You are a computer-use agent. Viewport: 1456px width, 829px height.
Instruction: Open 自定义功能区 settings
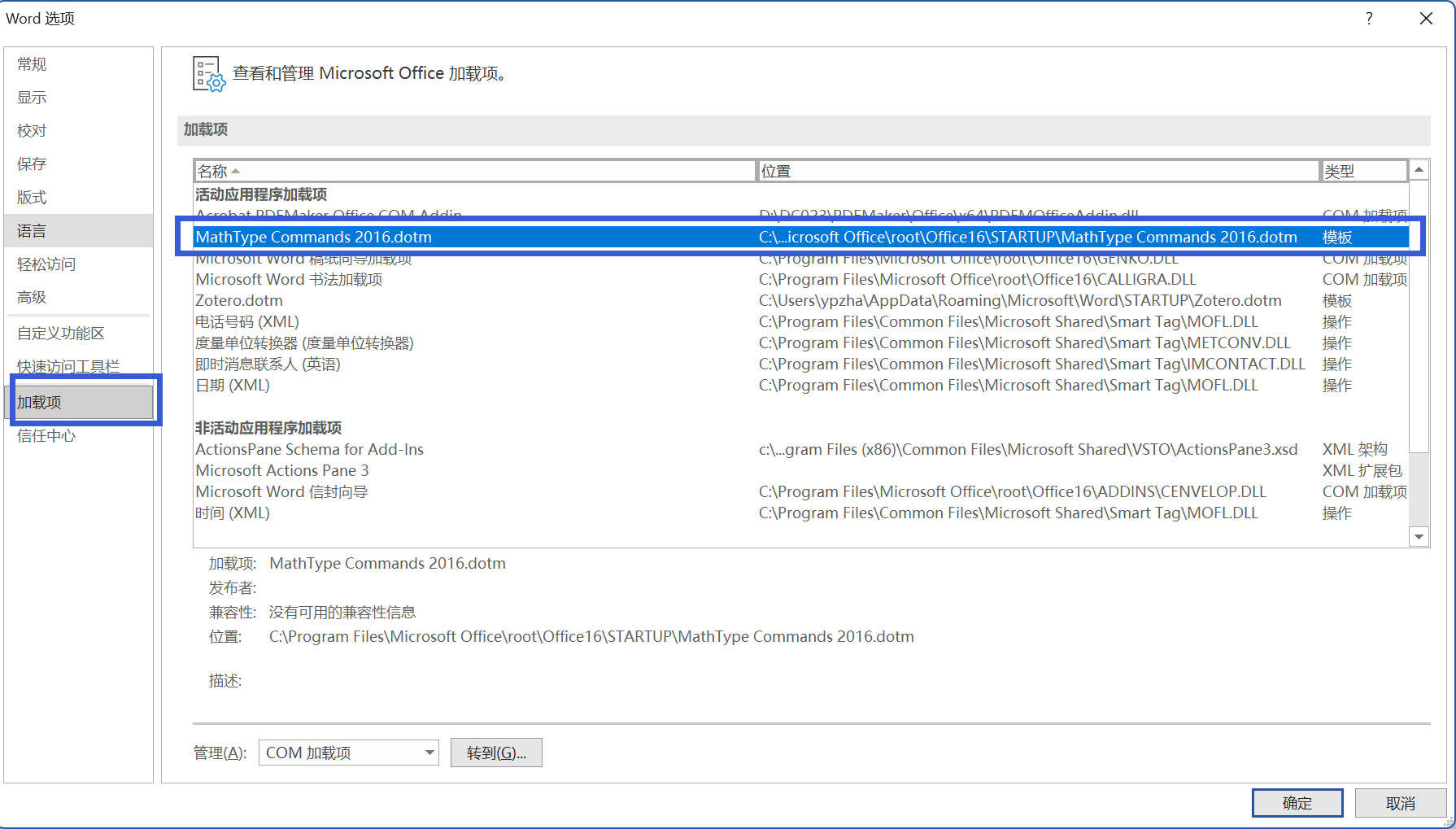coord(78,334)
